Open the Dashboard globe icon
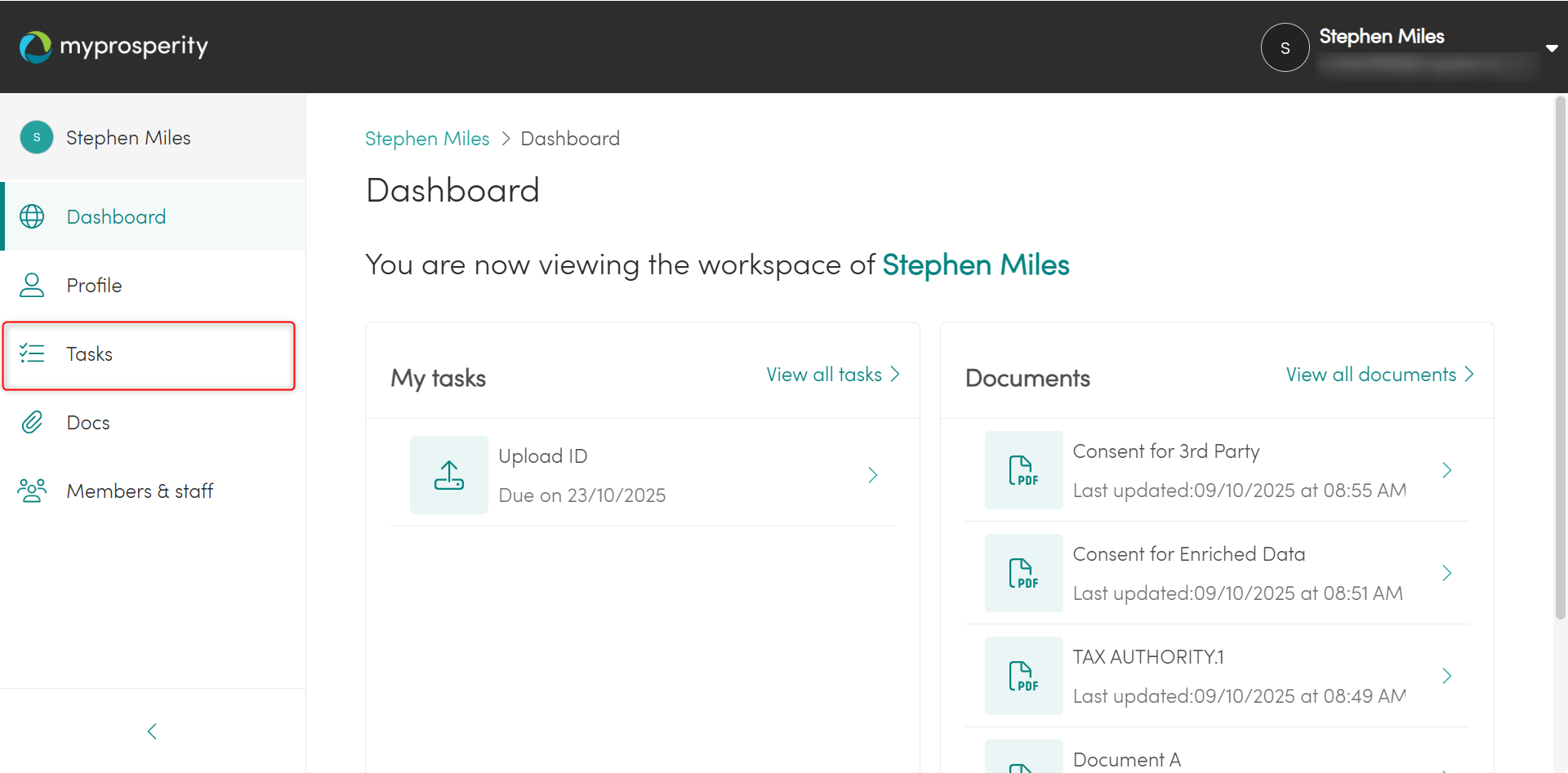This screenshot has height=773, width=1568. point(32,216)
